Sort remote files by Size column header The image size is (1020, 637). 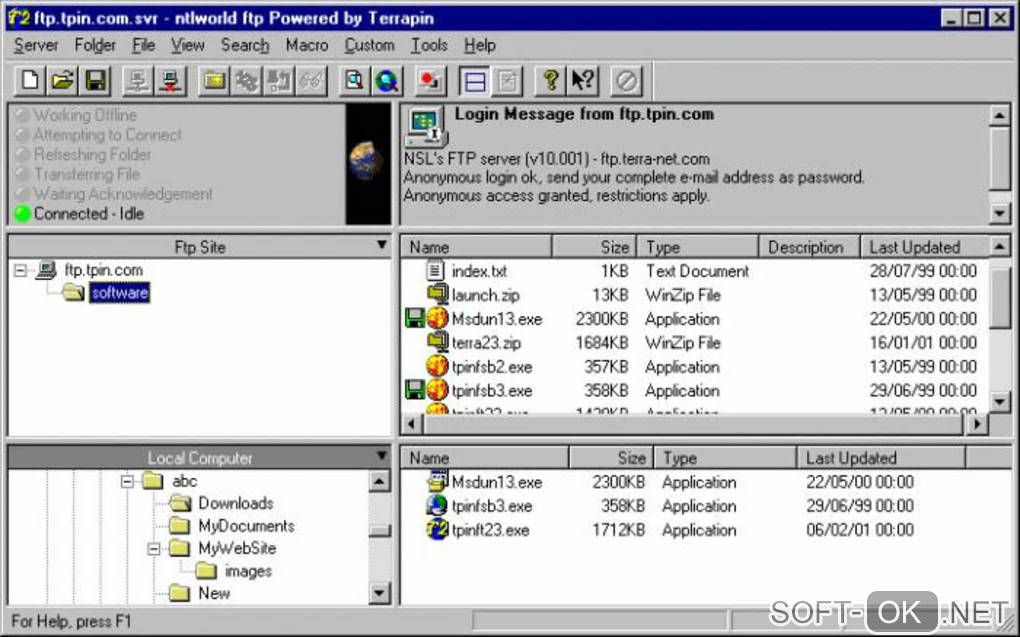[x=594, y=247]
